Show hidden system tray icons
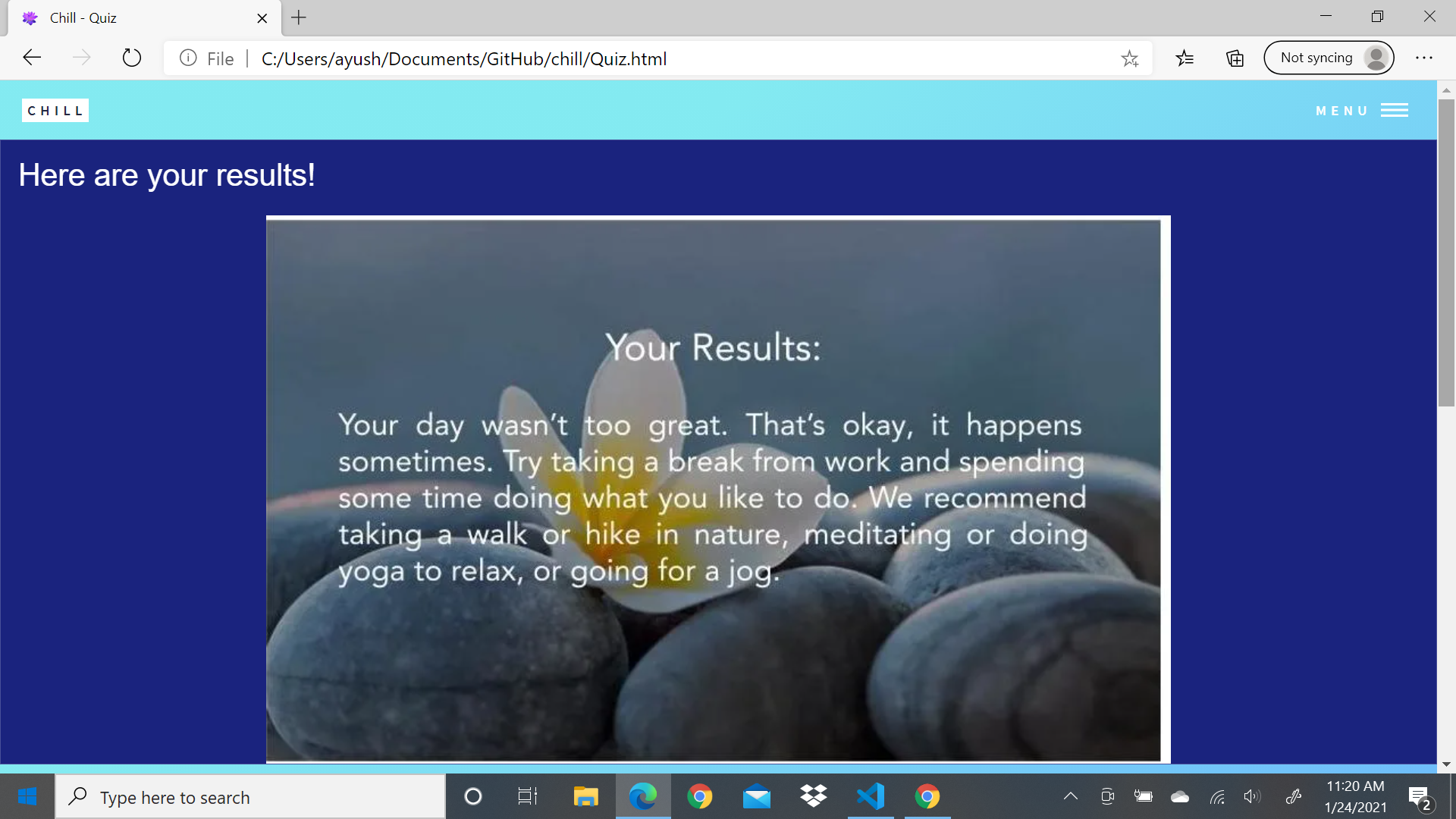 tap(1070, 796)
